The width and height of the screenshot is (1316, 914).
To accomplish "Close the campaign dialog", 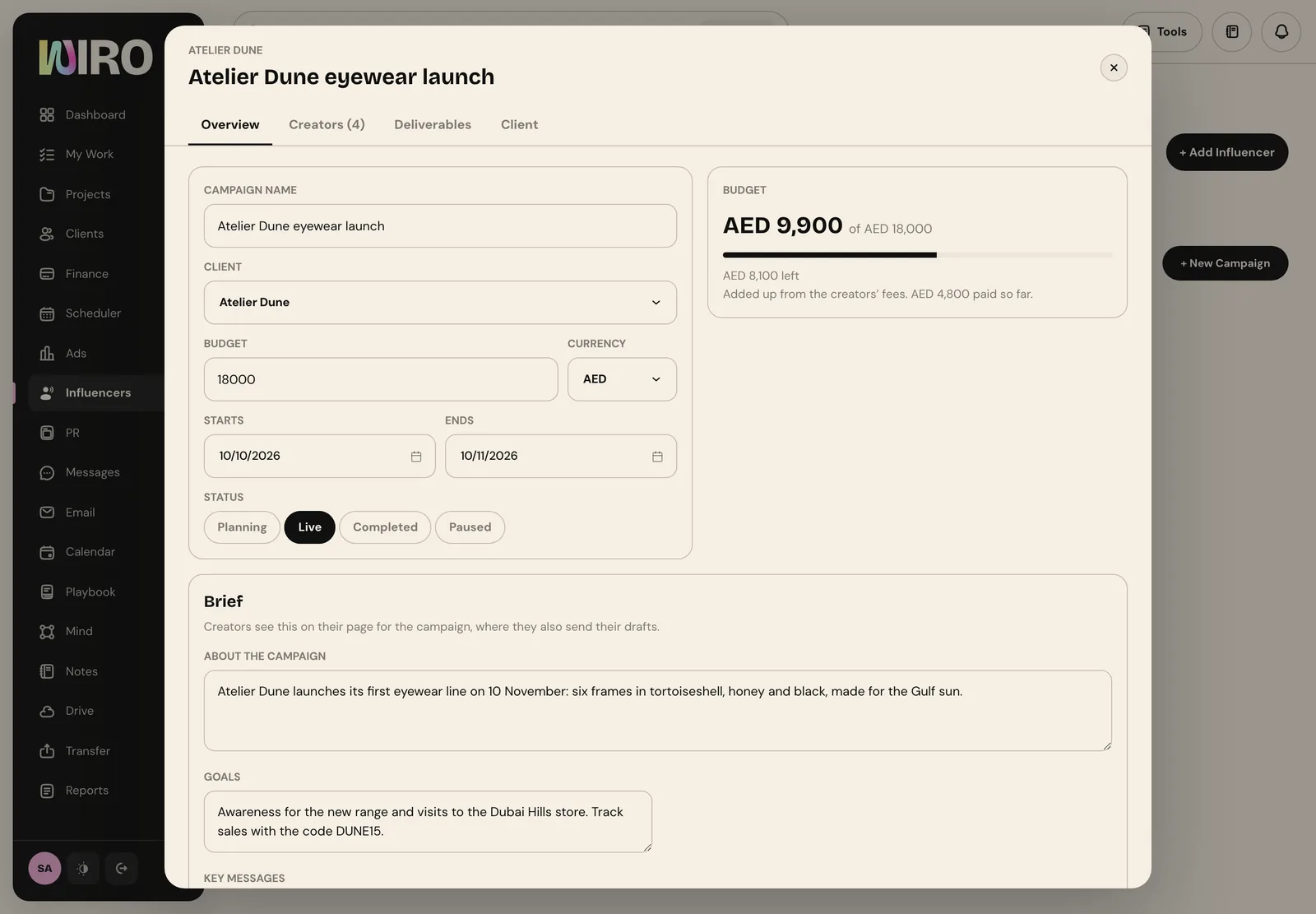I will (1114, 67).
